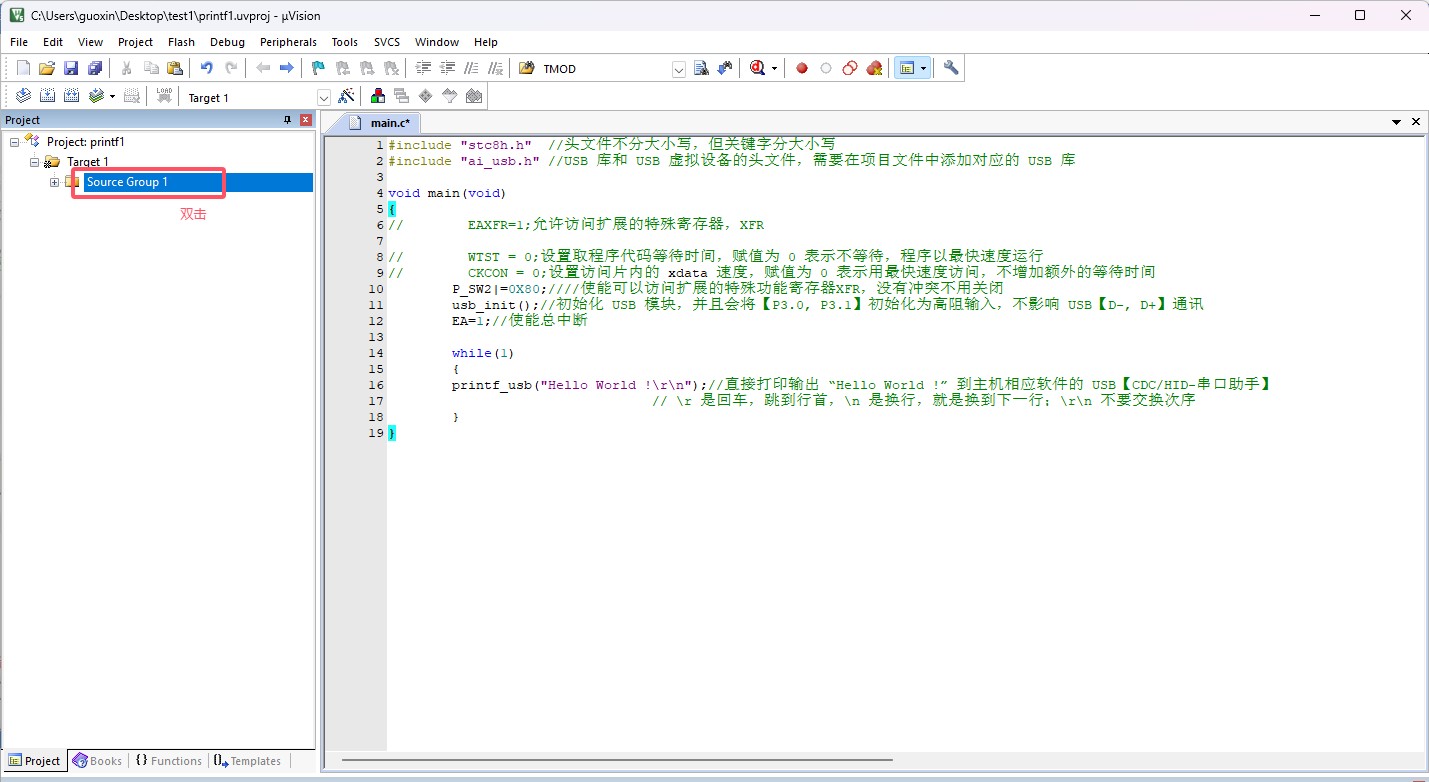Close the main.c editor tab
The image size is (1429, 782).
click(1416, 121)
